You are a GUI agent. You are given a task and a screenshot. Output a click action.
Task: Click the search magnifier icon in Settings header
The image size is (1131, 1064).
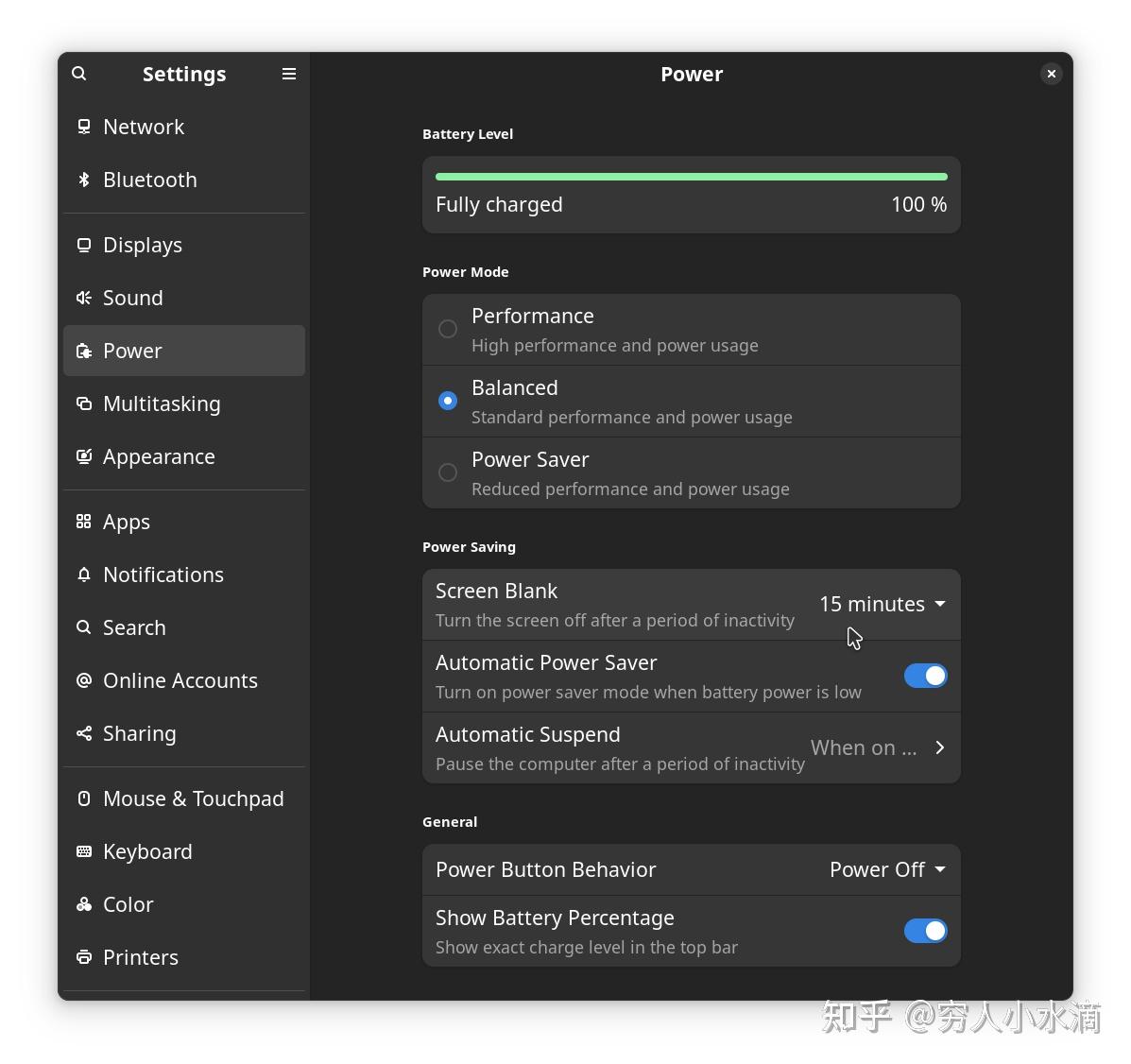79,74
